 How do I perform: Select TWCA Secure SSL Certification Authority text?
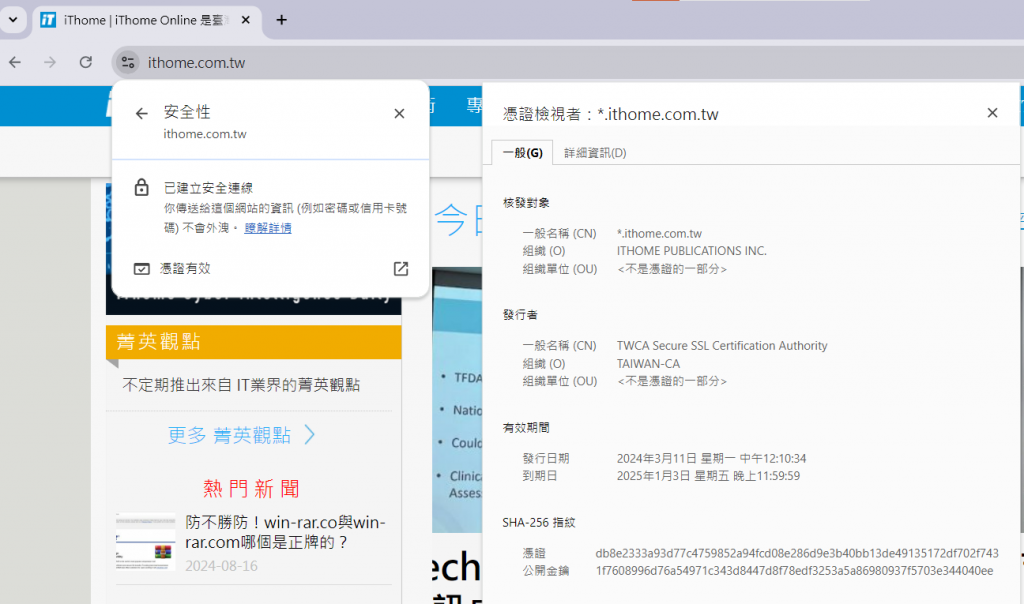(x=722, y=345)
